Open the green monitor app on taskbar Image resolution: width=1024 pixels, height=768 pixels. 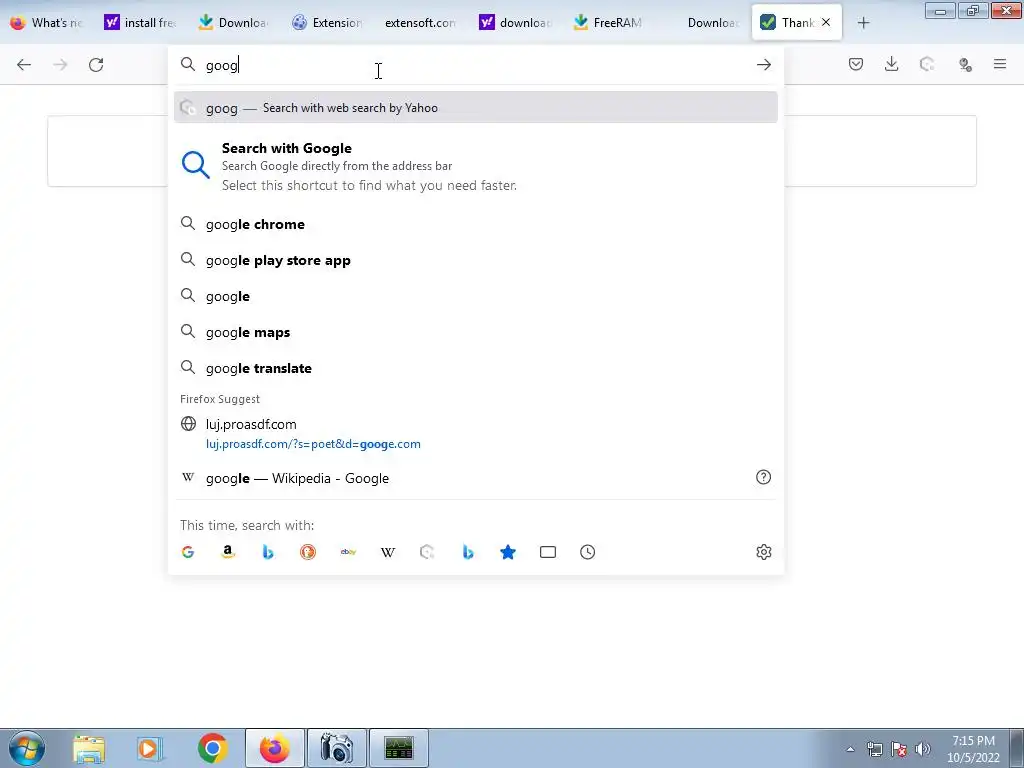click(398, 748)
